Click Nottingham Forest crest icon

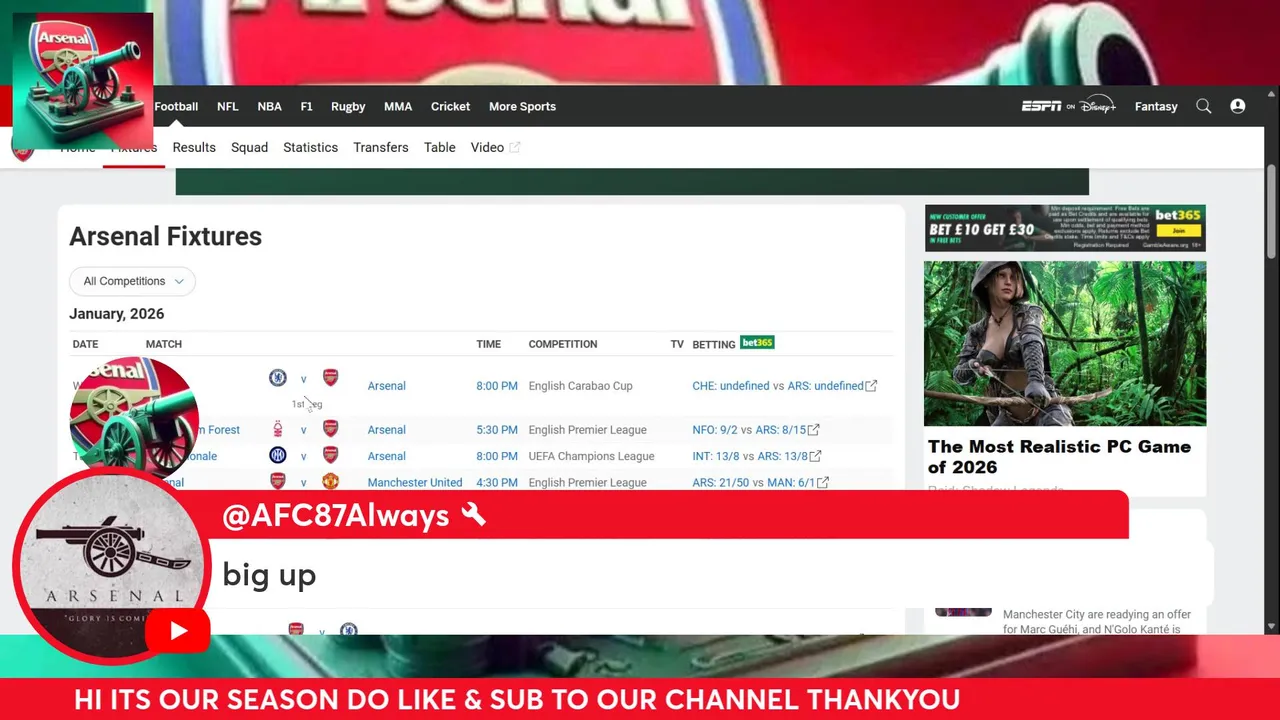(x=278, y=429)
